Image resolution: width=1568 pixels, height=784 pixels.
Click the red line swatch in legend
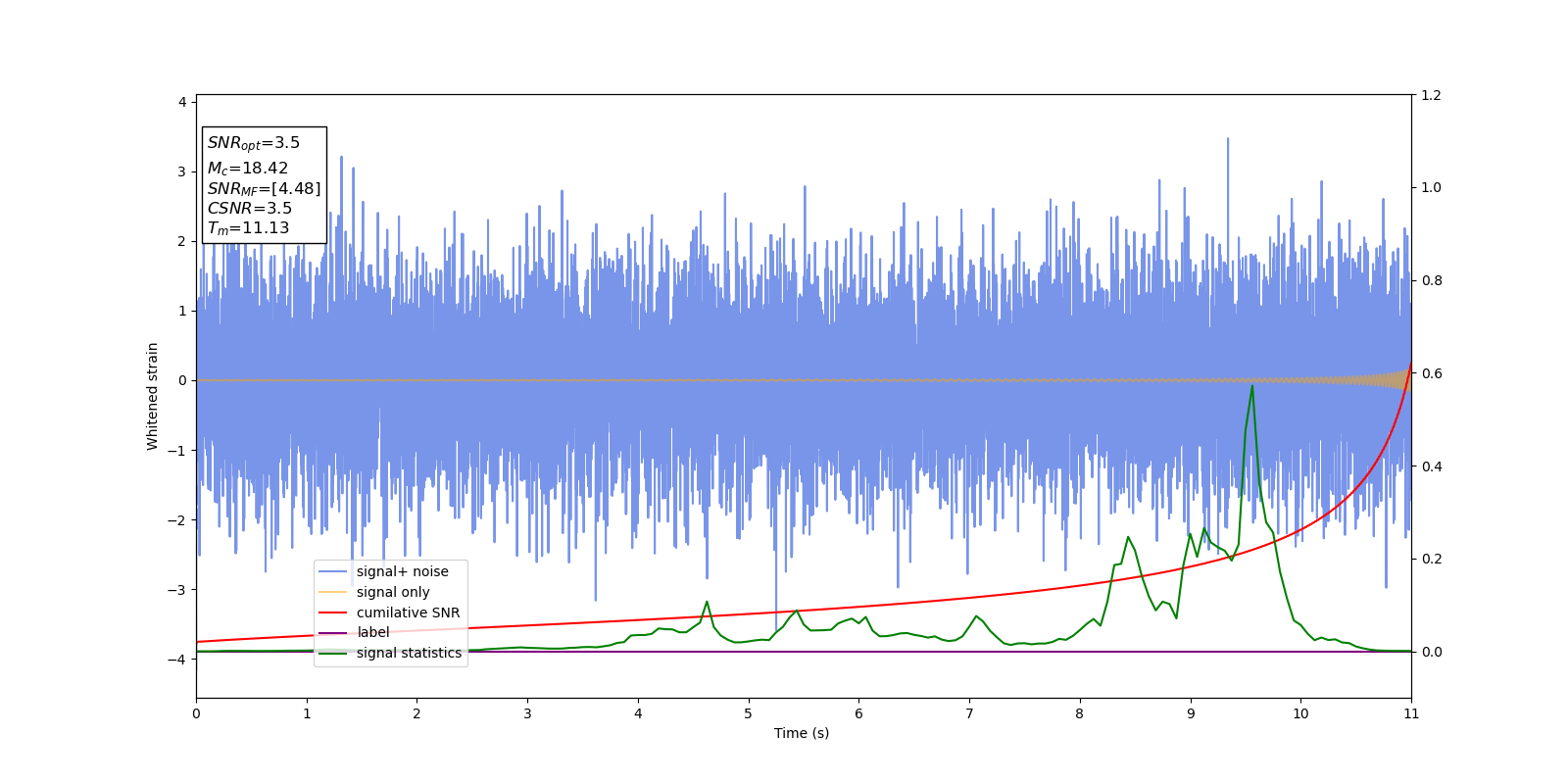(x=333, y=612)
